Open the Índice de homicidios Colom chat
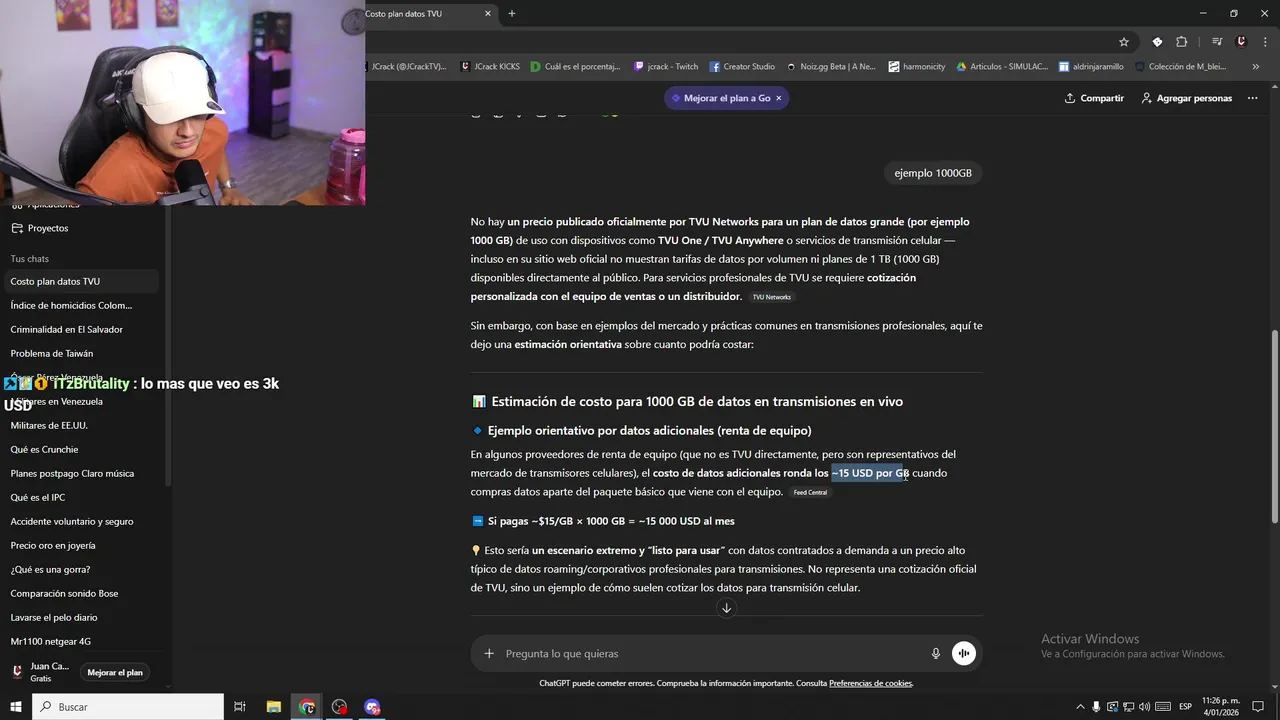Screen dimensions: 1280x720 (80, 306)
